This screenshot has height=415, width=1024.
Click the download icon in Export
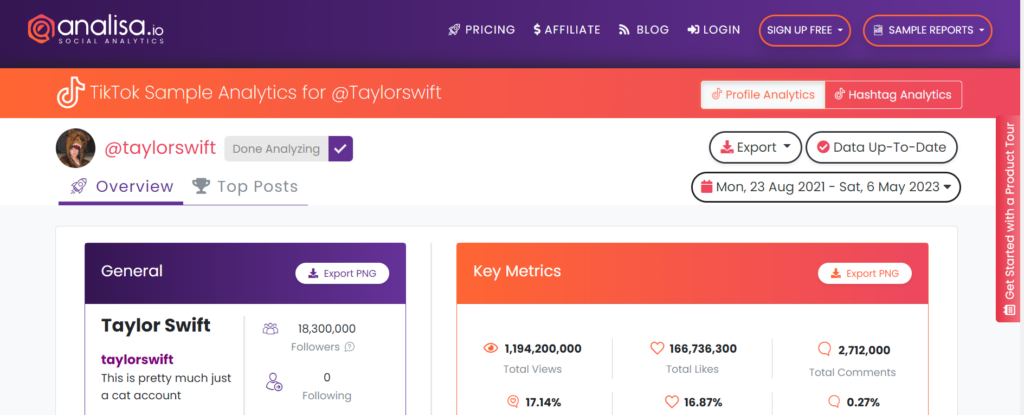point(727,148)
